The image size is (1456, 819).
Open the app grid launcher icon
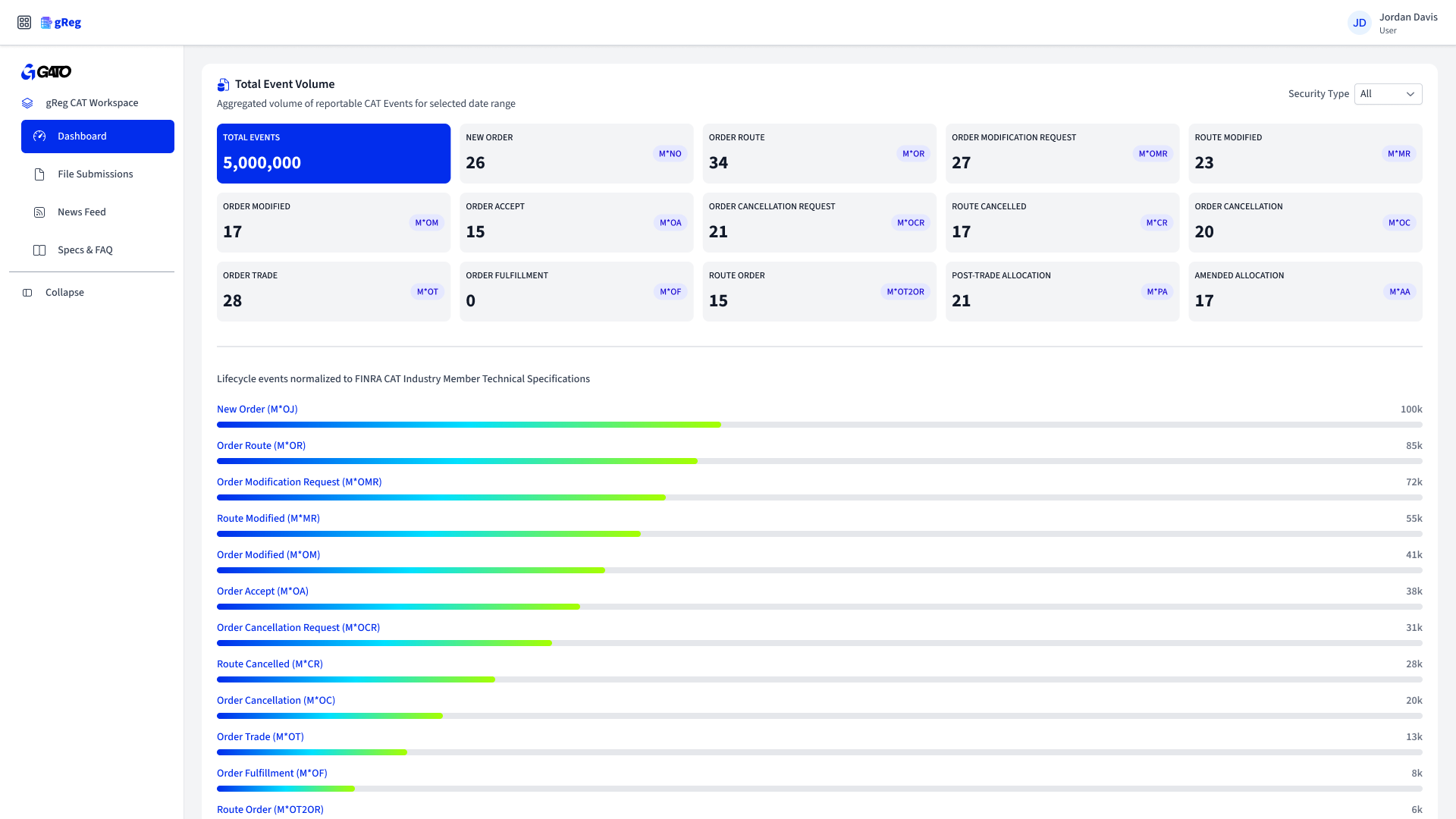point(24,23)
